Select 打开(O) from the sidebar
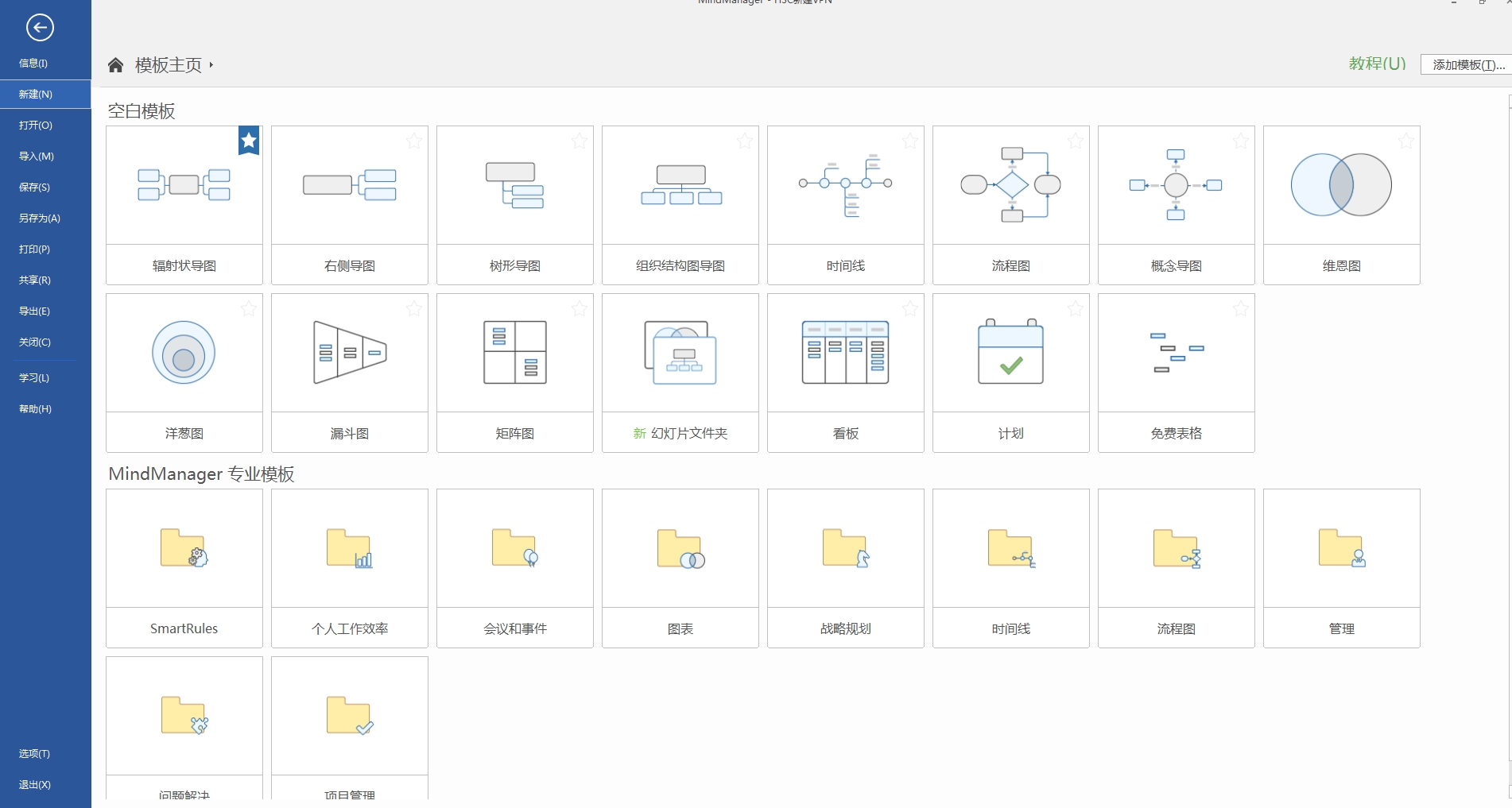 [x=34, y=125]
